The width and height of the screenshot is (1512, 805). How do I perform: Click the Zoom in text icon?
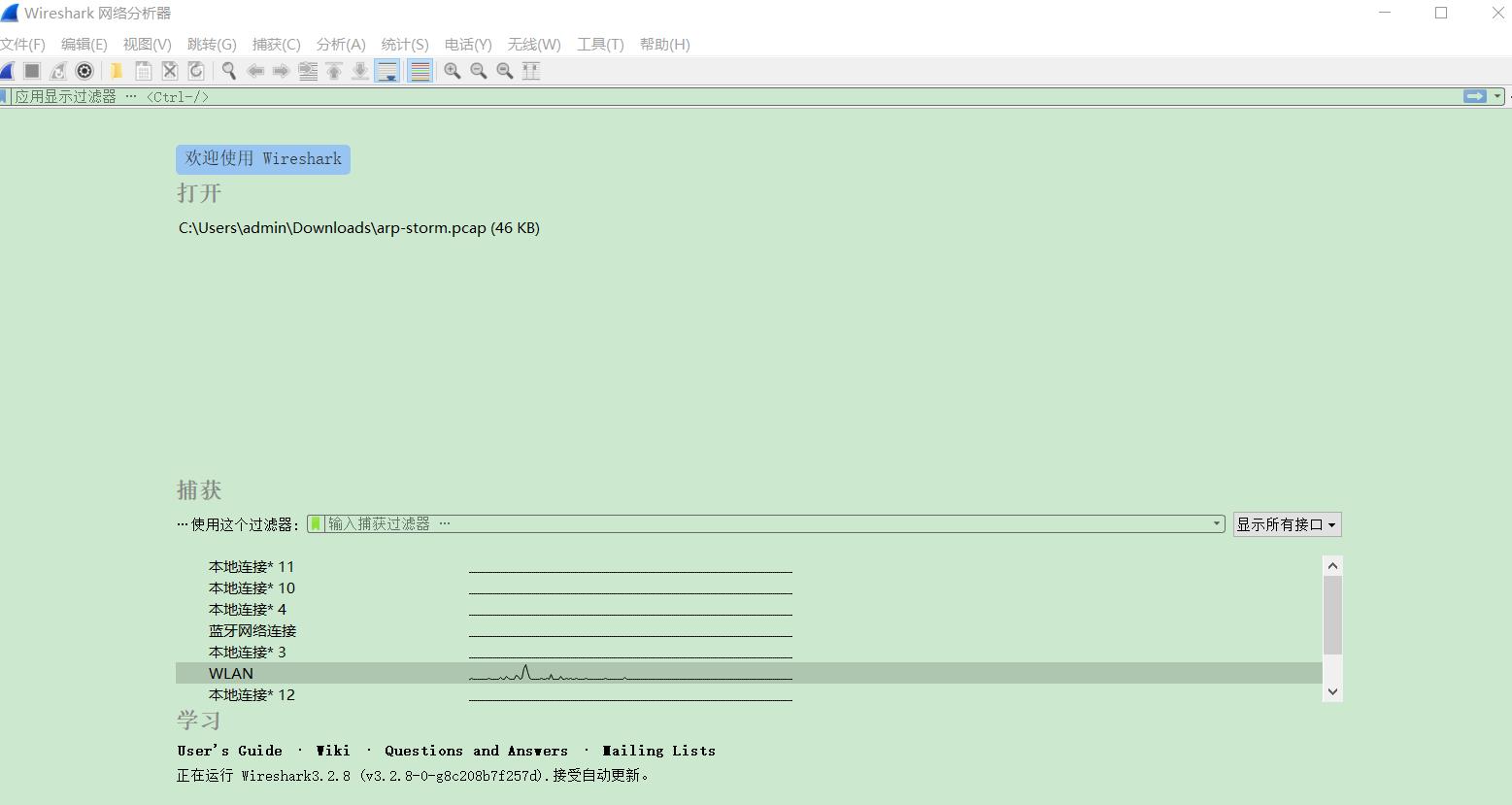(453, 71)
